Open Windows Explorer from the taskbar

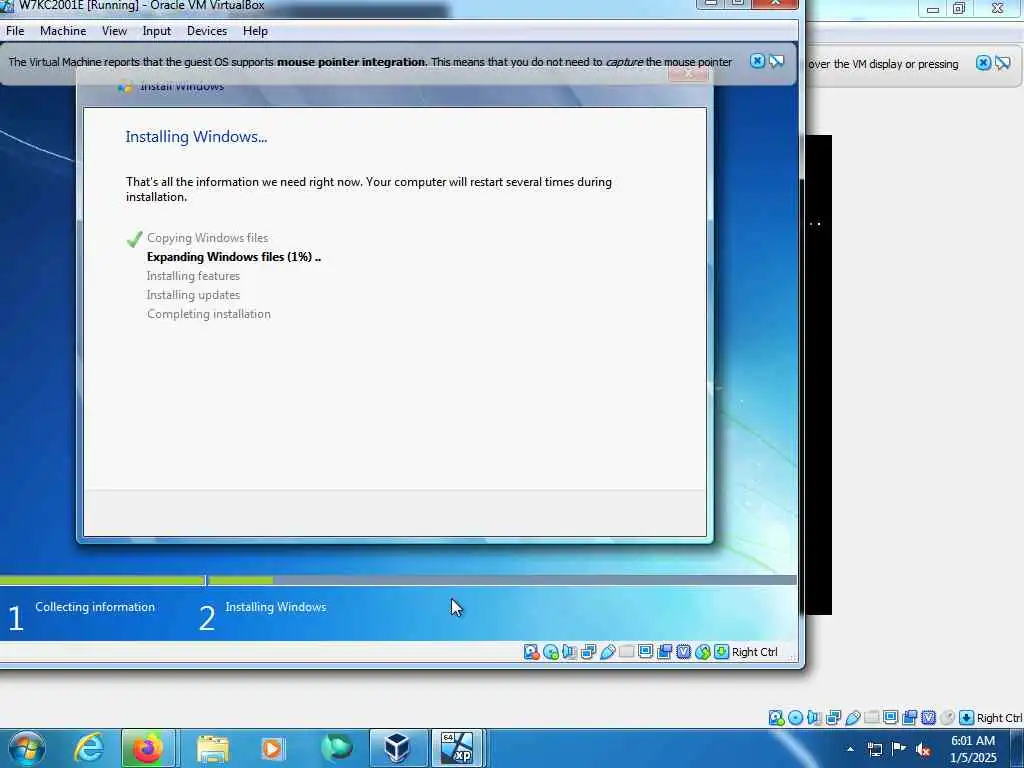click(x=212, y=748)
